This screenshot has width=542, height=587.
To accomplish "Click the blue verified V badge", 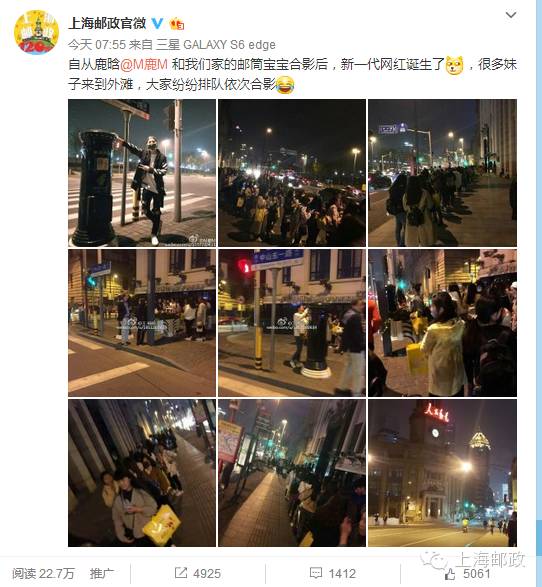I will 158,24.
